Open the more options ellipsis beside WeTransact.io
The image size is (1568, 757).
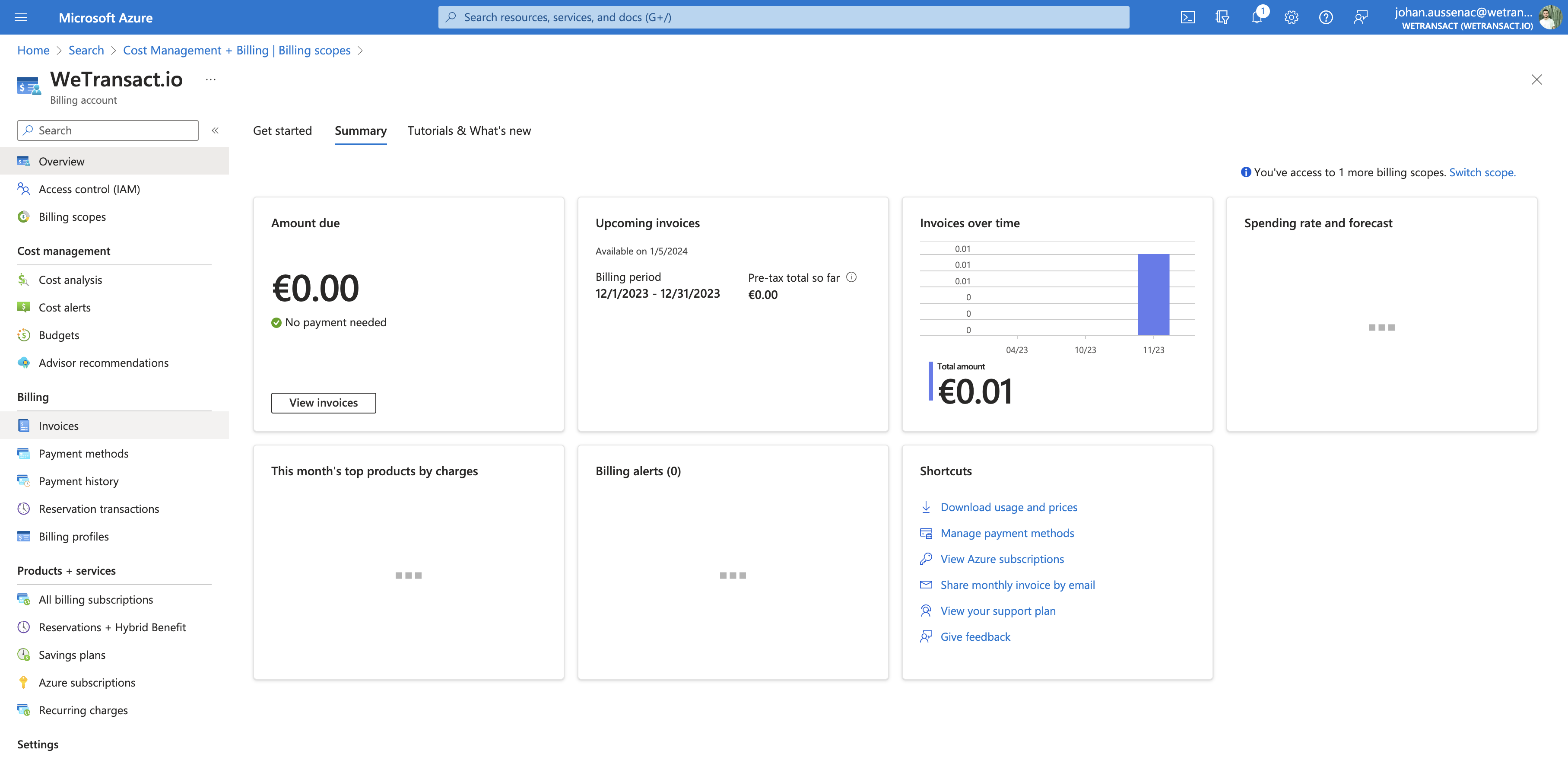tap(211, 80)
